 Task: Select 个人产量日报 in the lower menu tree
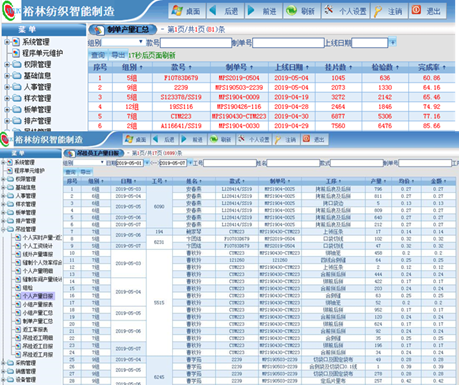point(38,296)
